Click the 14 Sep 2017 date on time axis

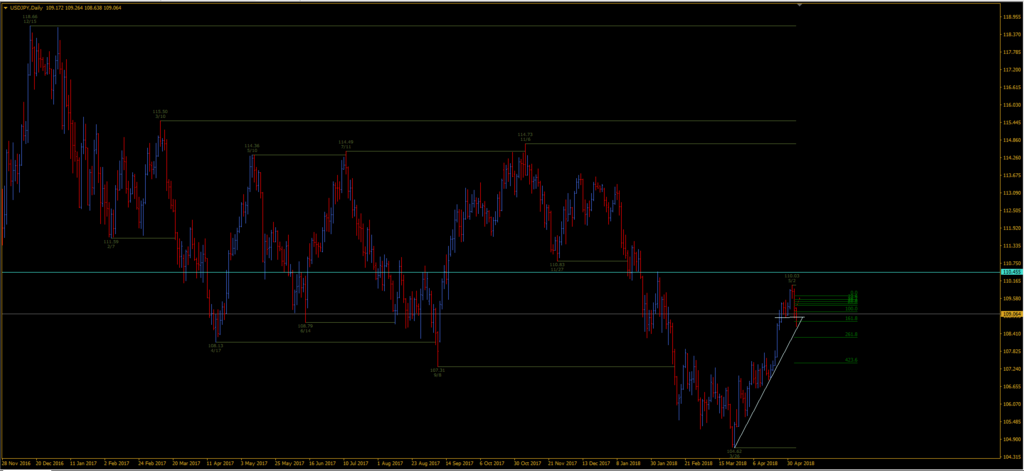pos(458,463)
